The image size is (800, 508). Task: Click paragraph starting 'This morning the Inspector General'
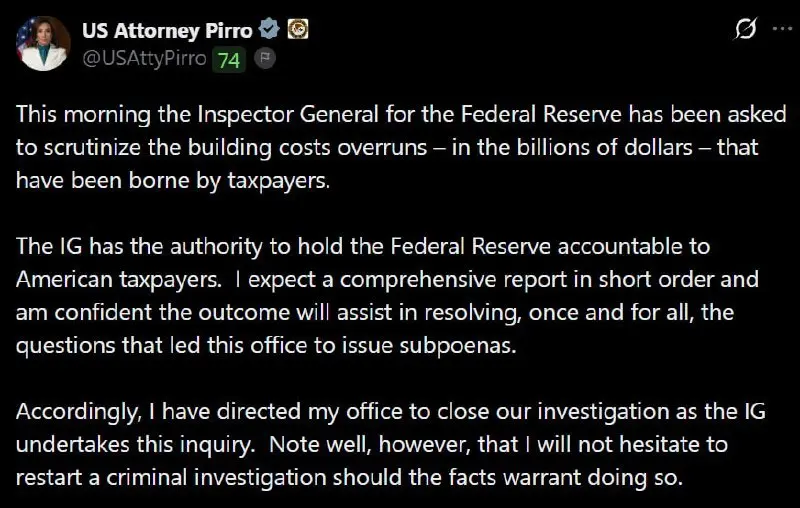(401, 147)
